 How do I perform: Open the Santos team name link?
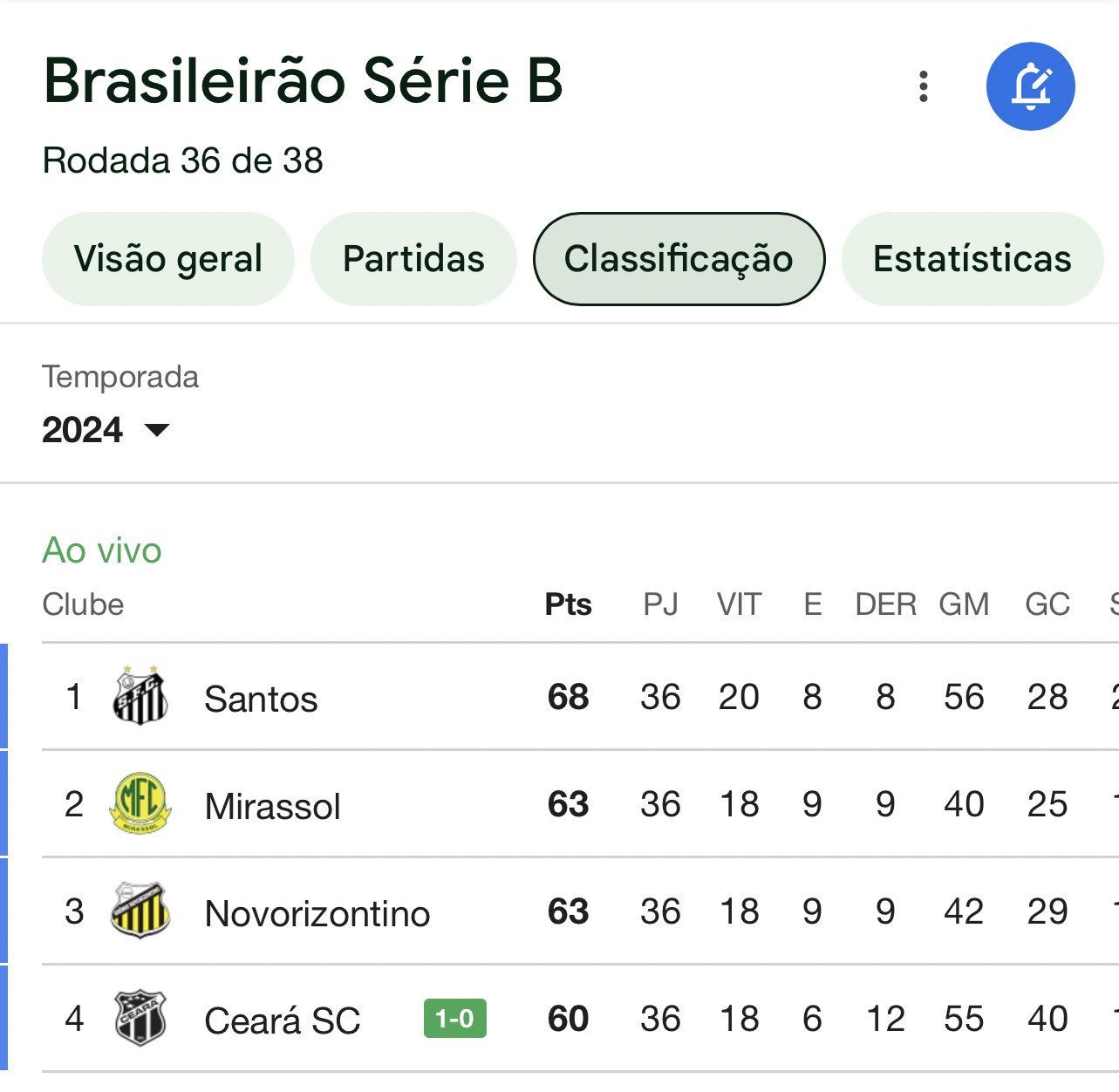click(x=261, y=699)
